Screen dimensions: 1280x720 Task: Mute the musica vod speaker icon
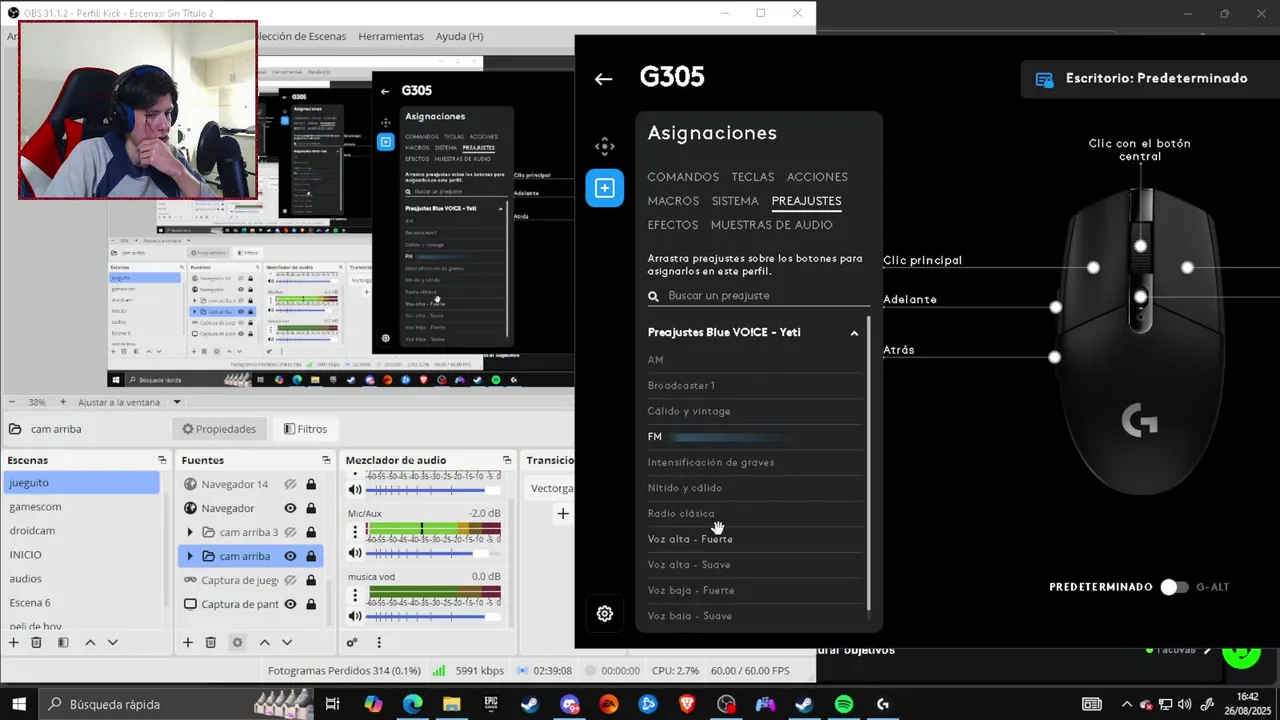point(355,616)
